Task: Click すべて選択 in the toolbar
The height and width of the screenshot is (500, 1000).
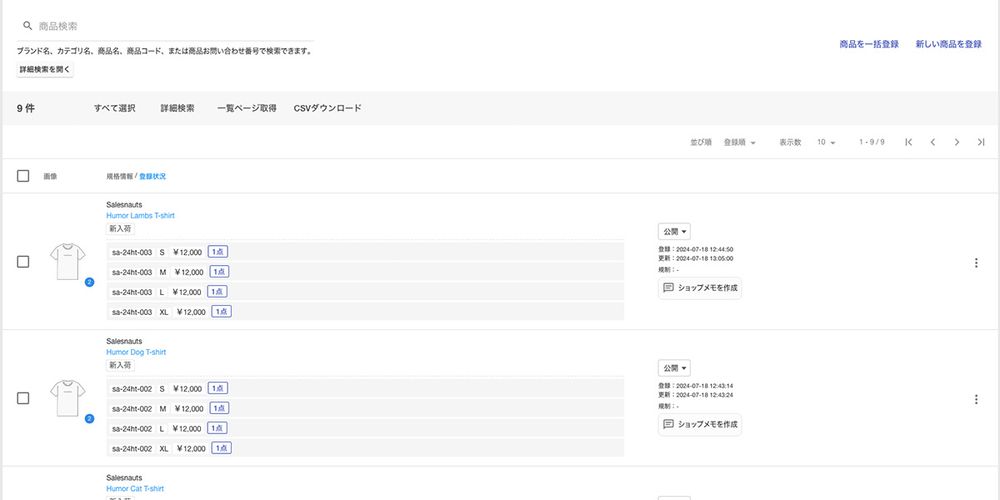Action: click(114, 108)
